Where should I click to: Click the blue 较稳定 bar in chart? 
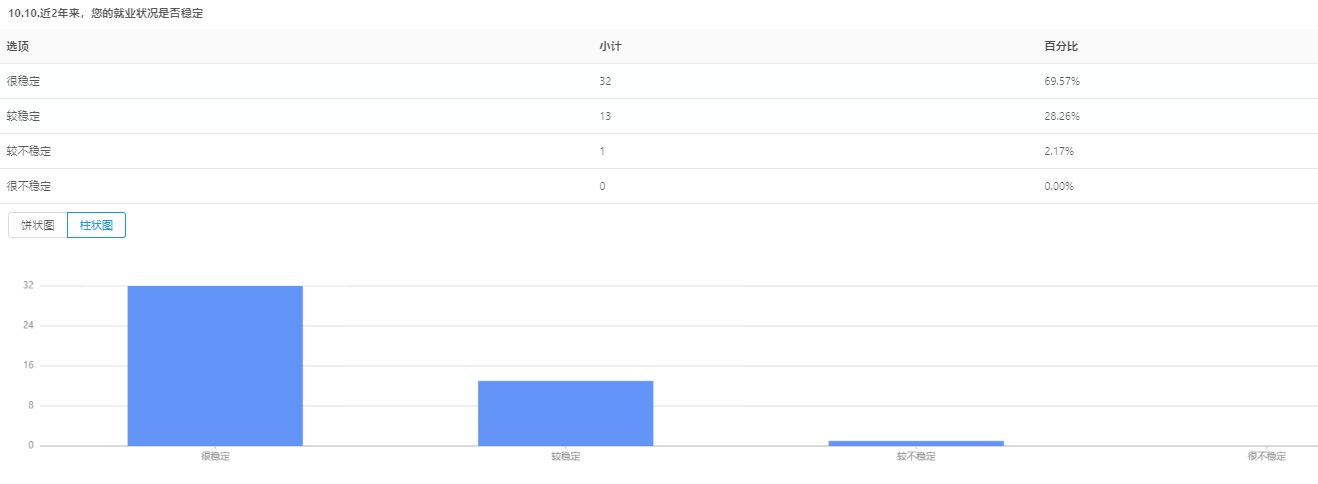coord(565,412)
